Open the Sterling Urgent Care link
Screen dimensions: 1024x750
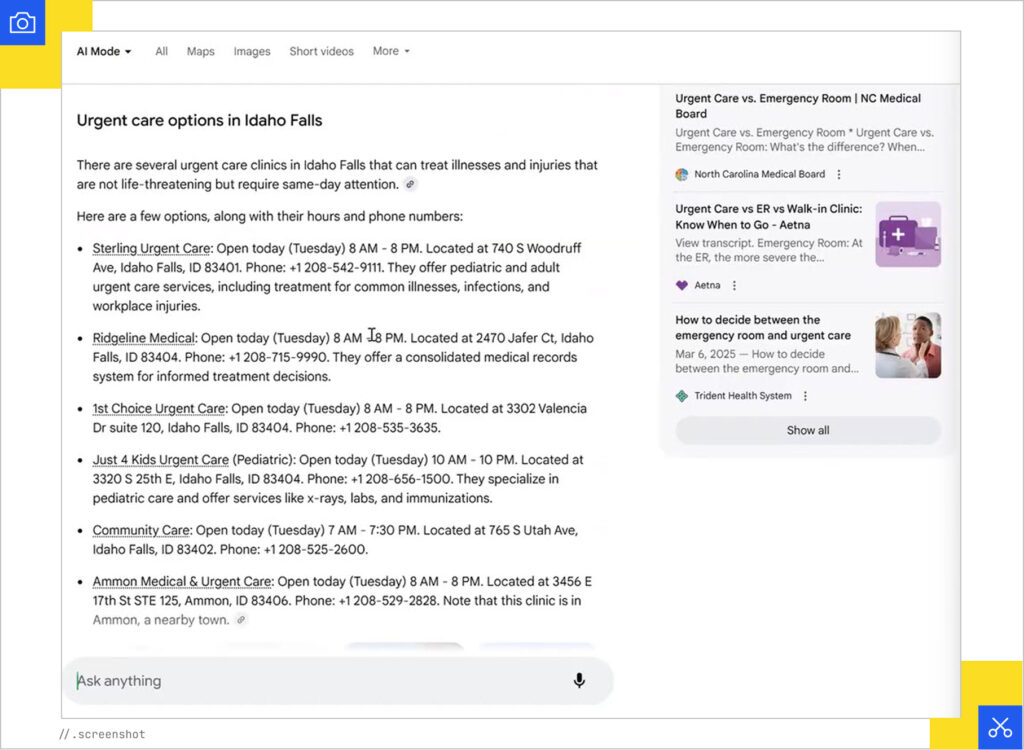(151, 248)
